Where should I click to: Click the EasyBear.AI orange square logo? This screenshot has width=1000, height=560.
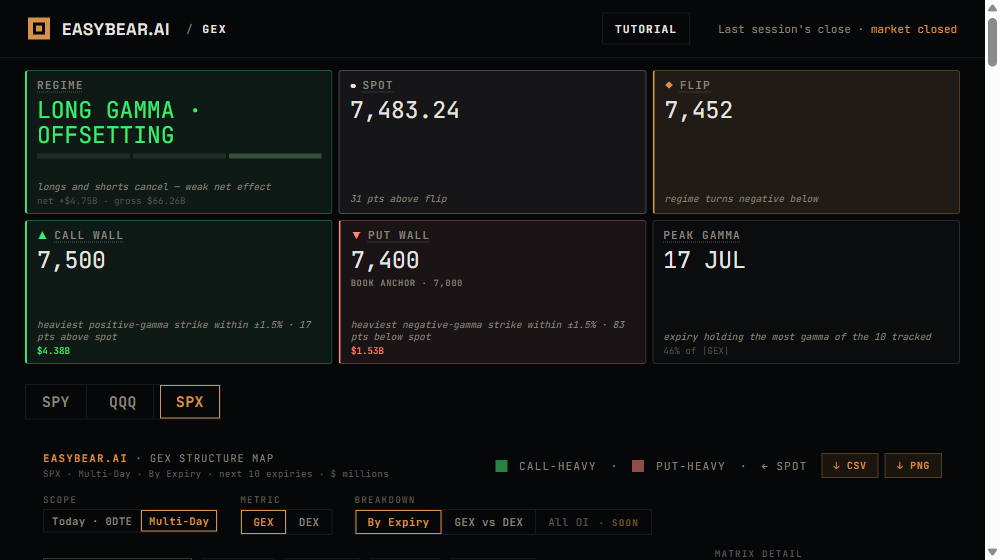[39, 29]
